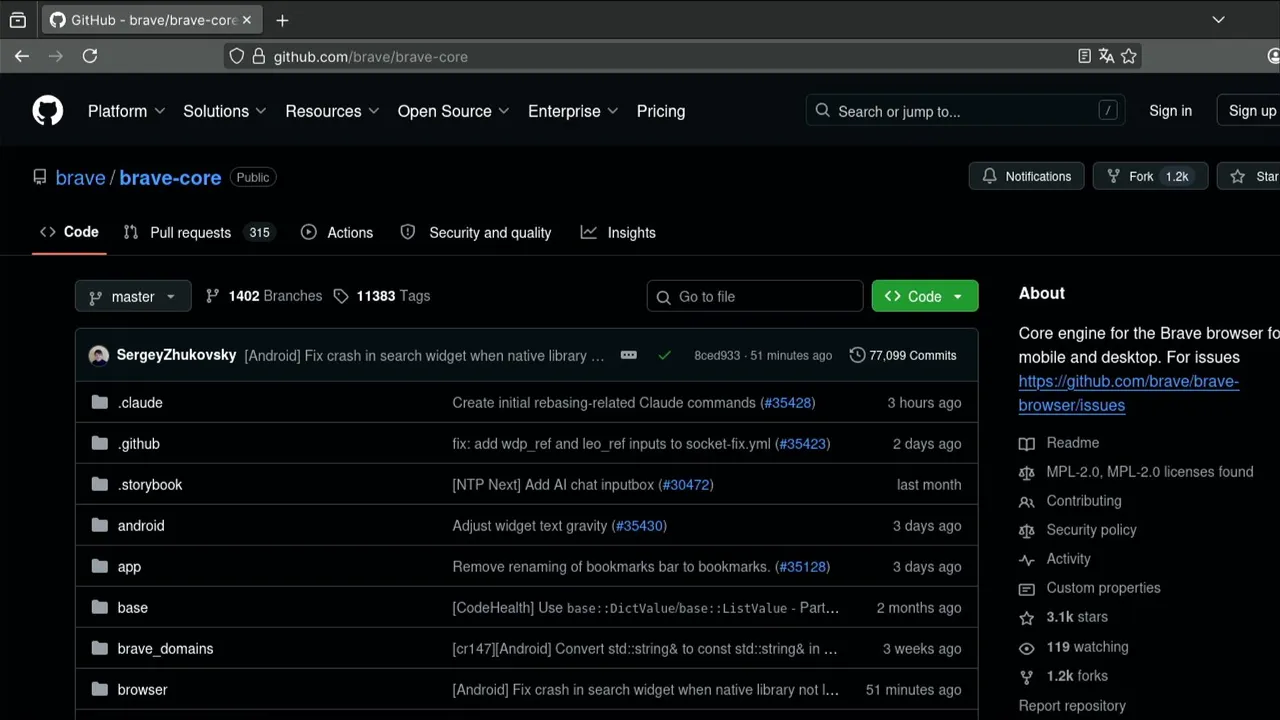Expand the Platform menu

click(x=127, y=111)
